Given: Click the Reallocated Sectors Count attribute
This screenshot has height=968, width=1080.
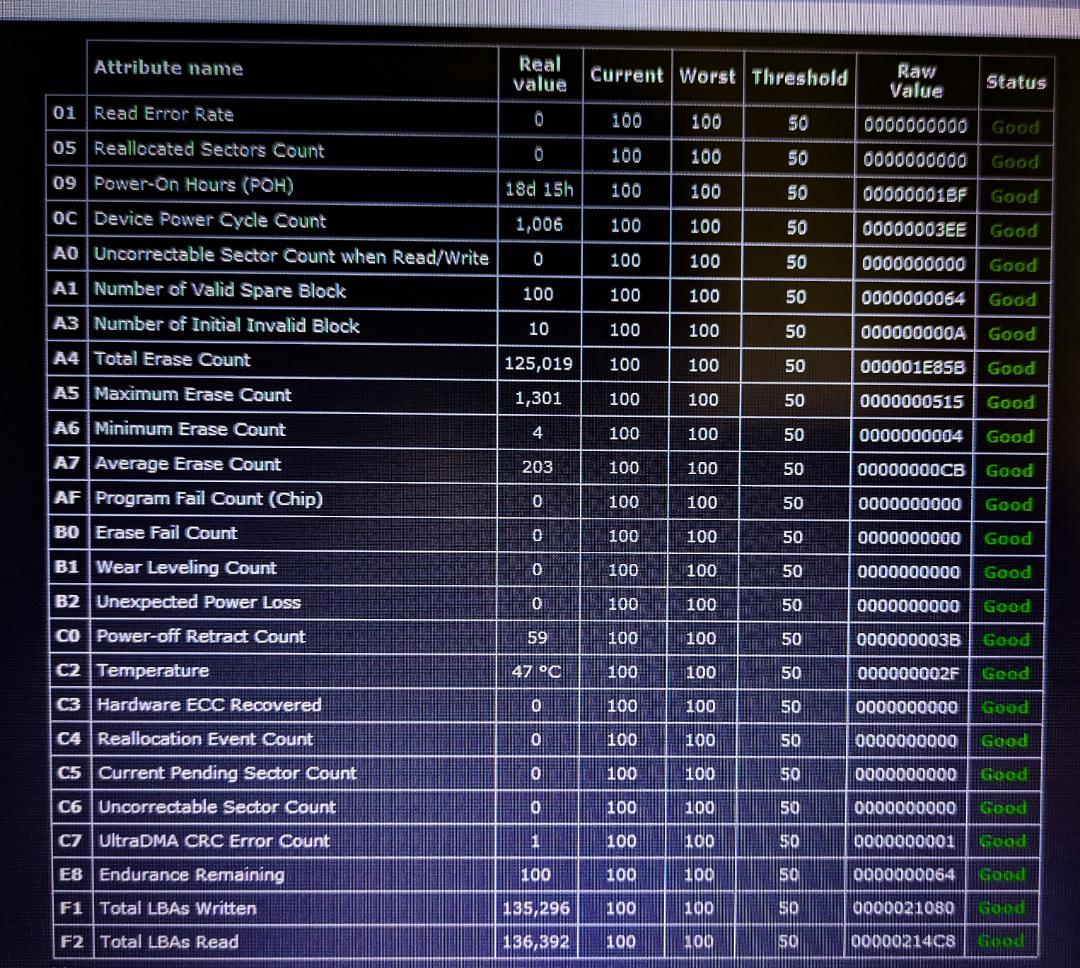Looking at the screenshot, I should click(x=209, y=150).
